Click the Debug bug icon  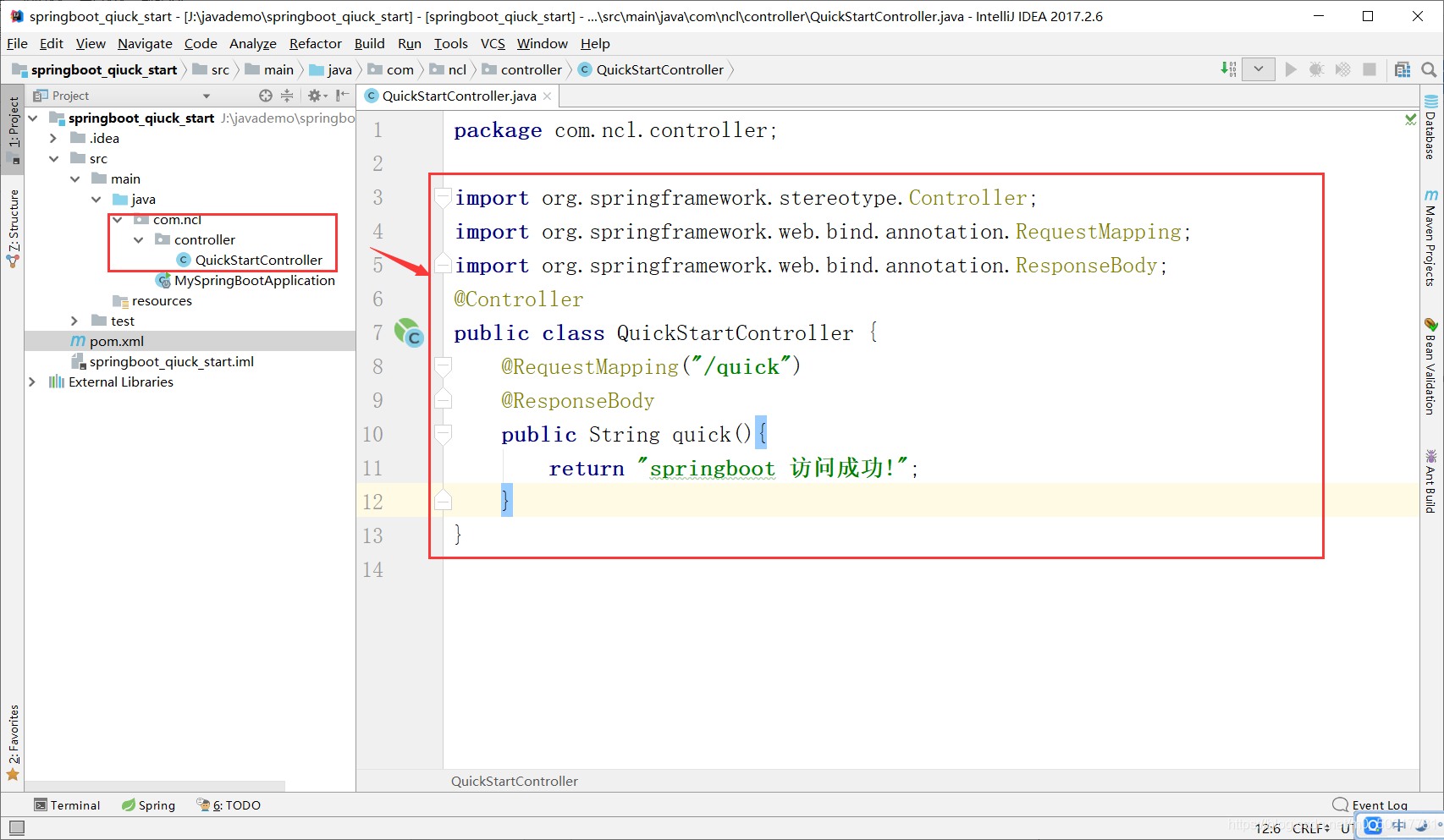pyautogui.click(x=1316, y=69)
